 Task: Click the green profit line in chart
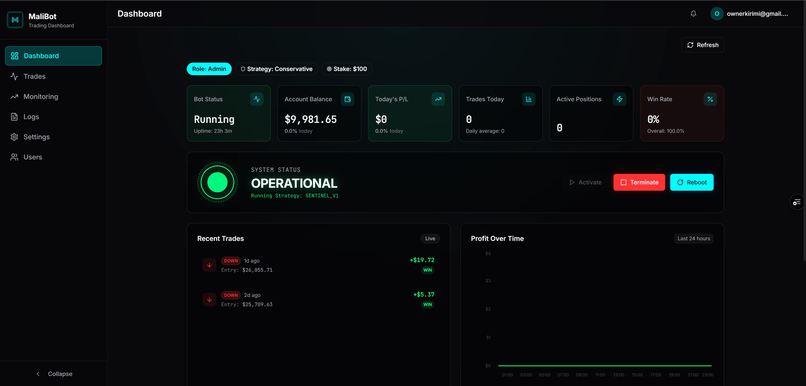[x=605, y=365]
